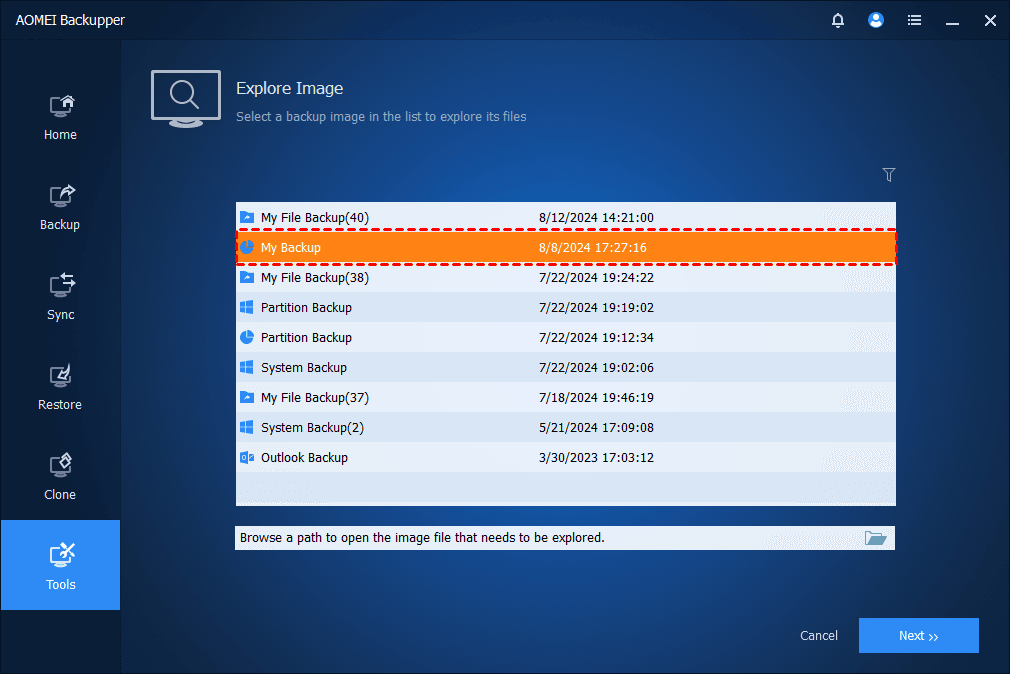
Task: Click the Cancel button
Action: (x=819, y=635)
